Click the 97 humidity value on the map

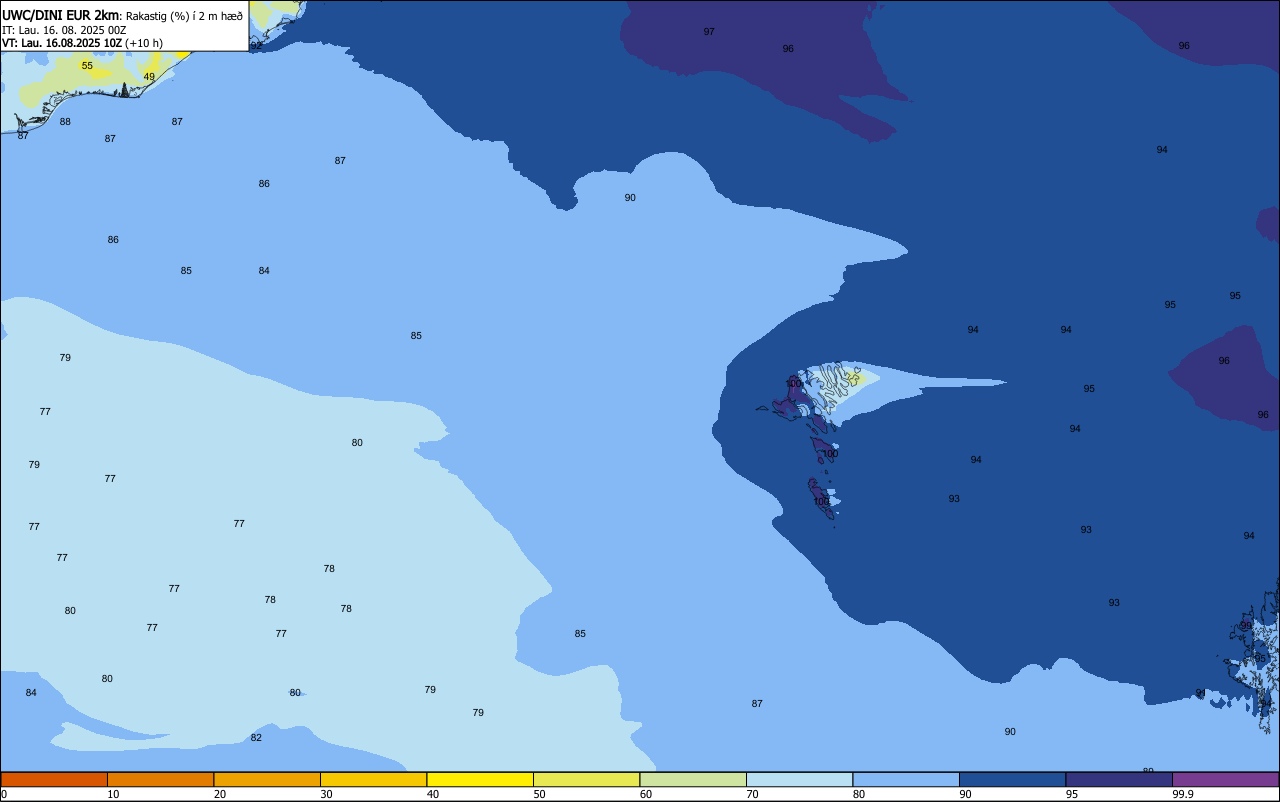pyautogui.click(x=709, y=32)
